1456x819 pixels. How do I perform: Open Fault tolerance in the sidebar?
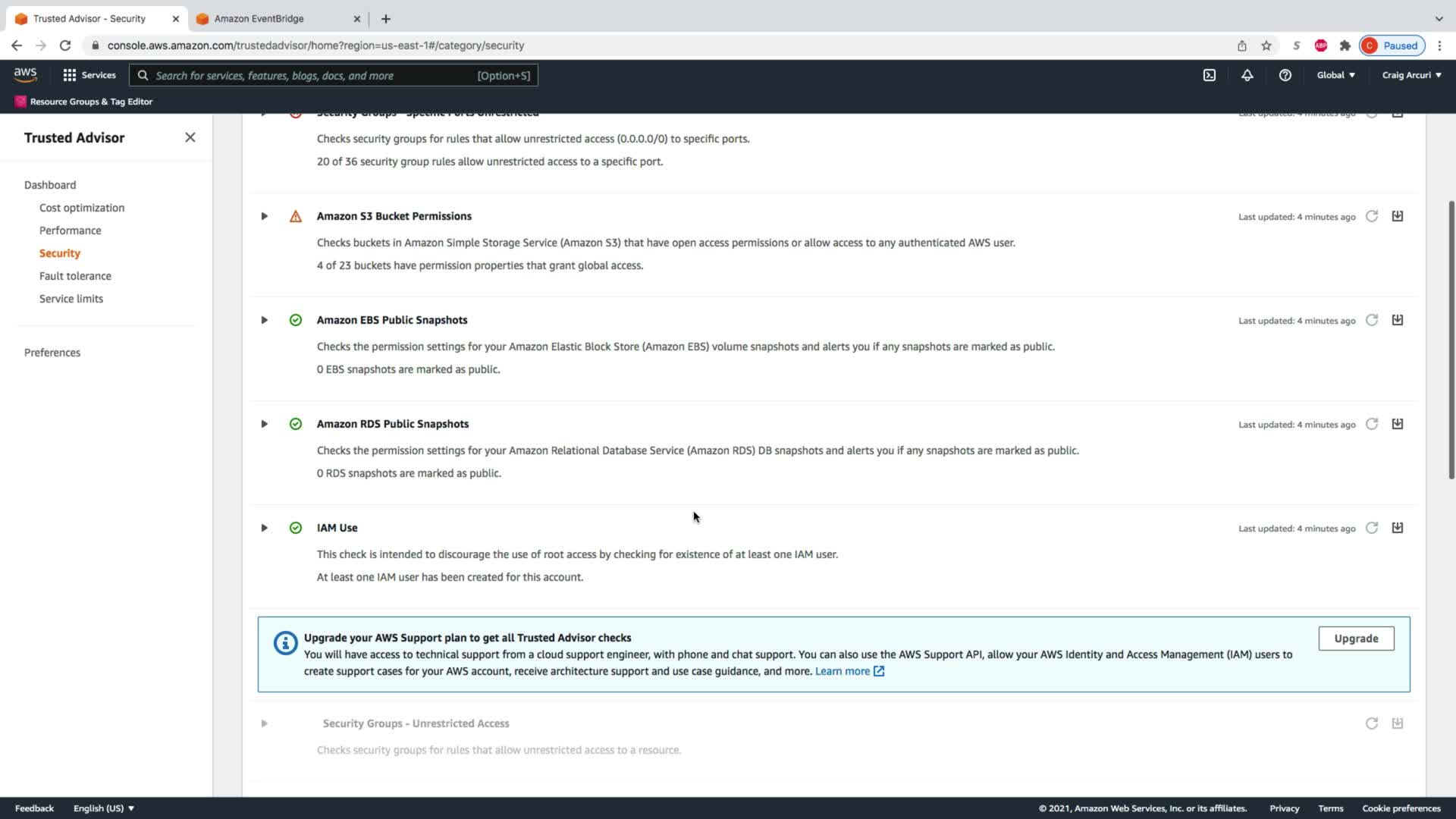[75, 276]
